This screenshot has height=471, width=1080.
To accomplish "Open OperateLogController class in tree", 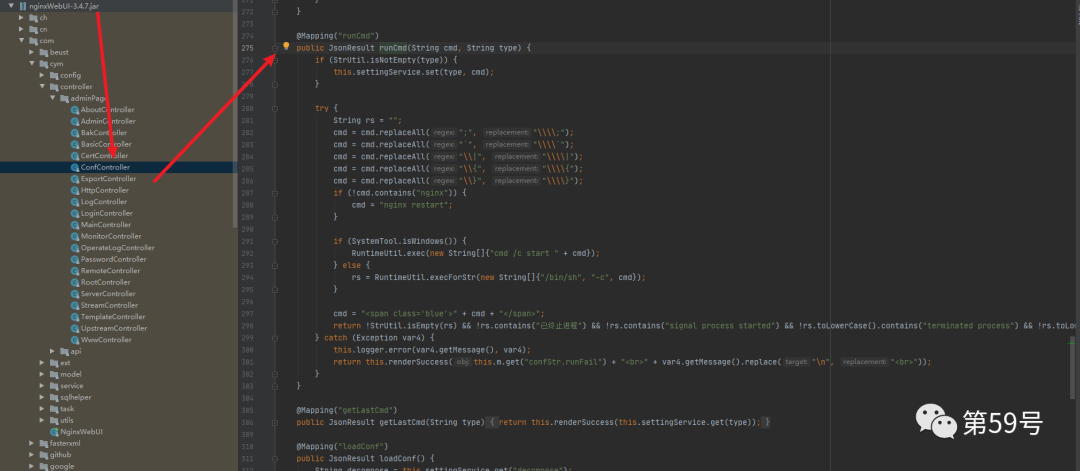I will 118,248.
